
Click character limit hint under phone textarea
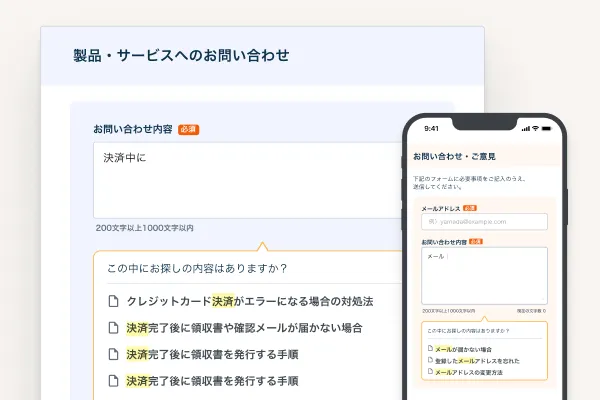pos(448,311)
